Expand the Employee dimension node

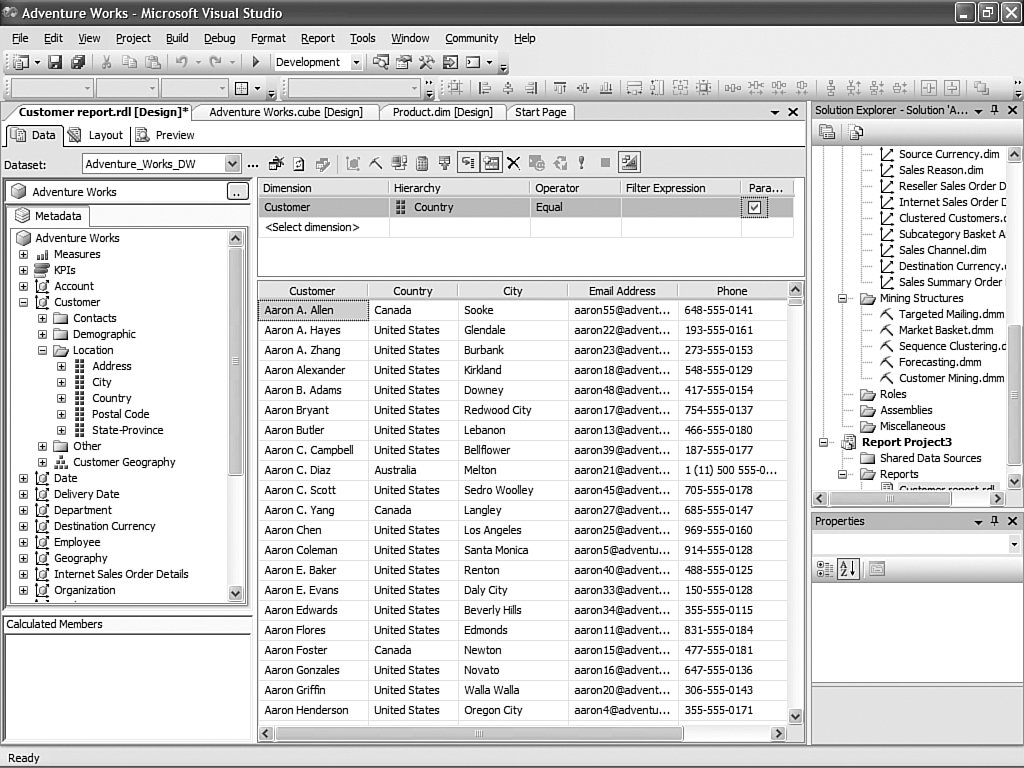(x=24, y=542)
